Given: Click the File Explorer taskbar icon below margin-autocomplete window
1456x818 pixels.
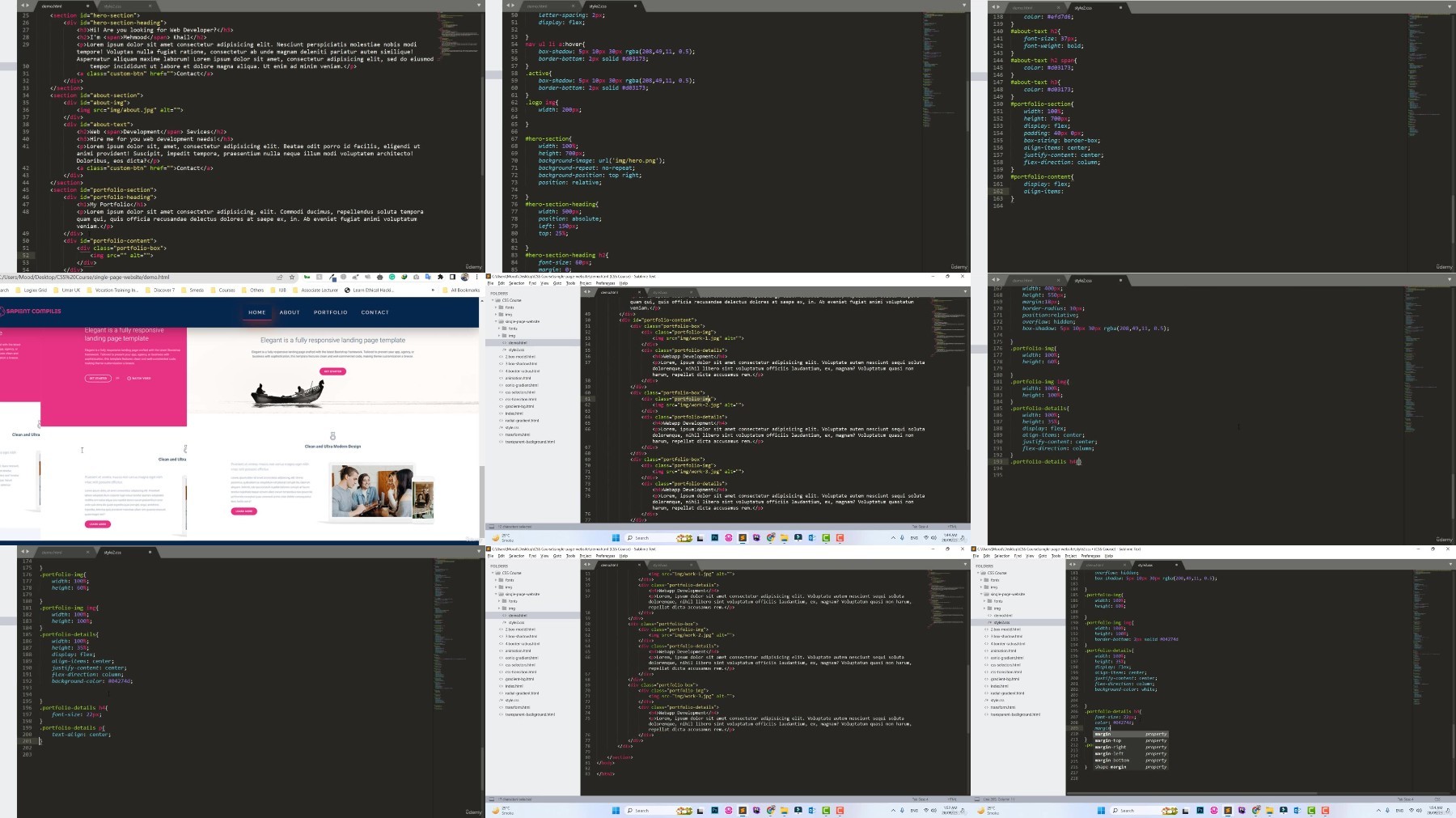Looking at the screenshot, I should [x=1269, y=811].
